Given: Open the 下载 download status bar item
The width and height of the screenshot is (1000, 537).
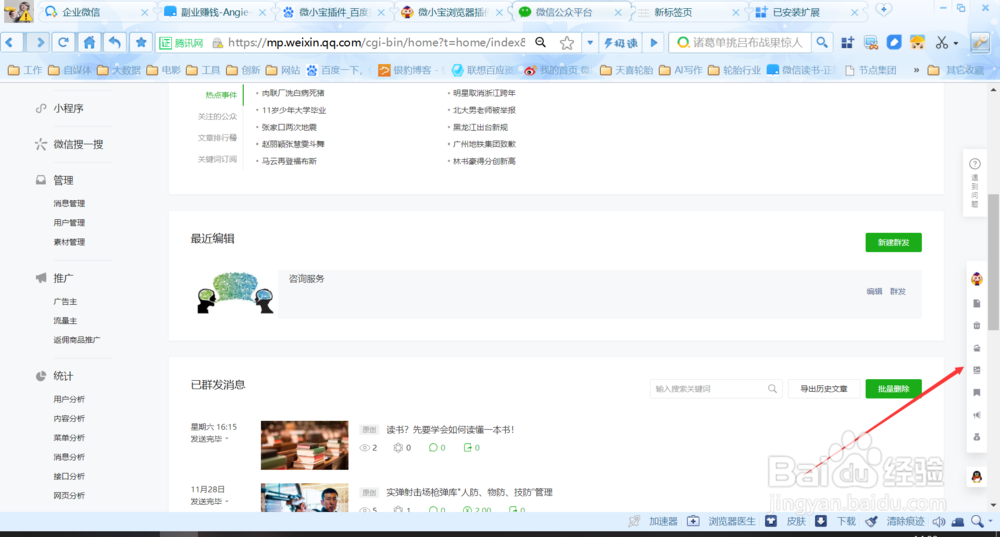Looking at the screenshot, I should [835, 521].
